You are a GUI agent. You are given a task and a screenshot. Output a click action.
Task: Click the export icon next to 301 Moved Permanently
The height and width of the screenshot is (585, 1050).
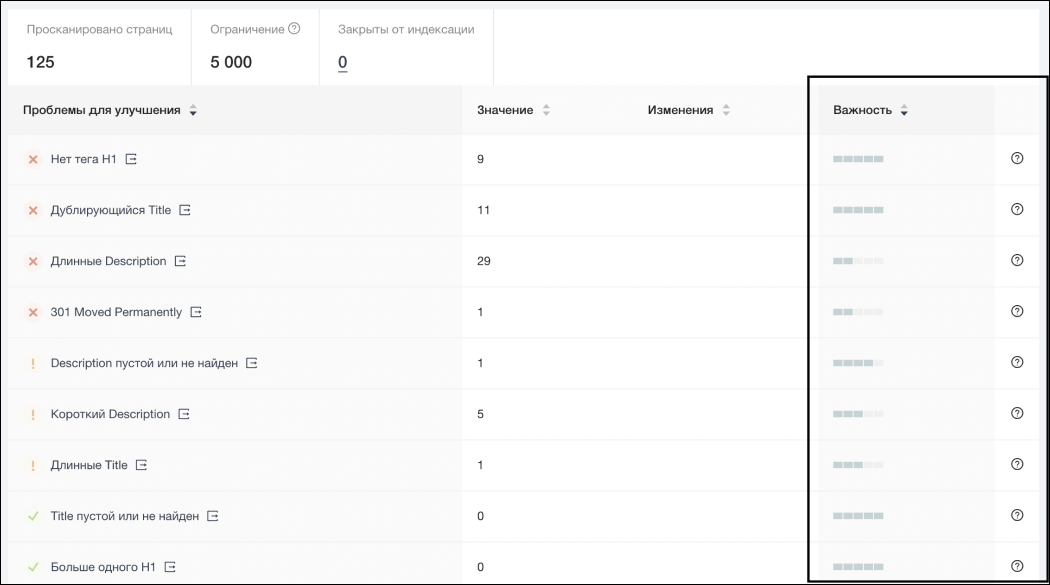196,312
